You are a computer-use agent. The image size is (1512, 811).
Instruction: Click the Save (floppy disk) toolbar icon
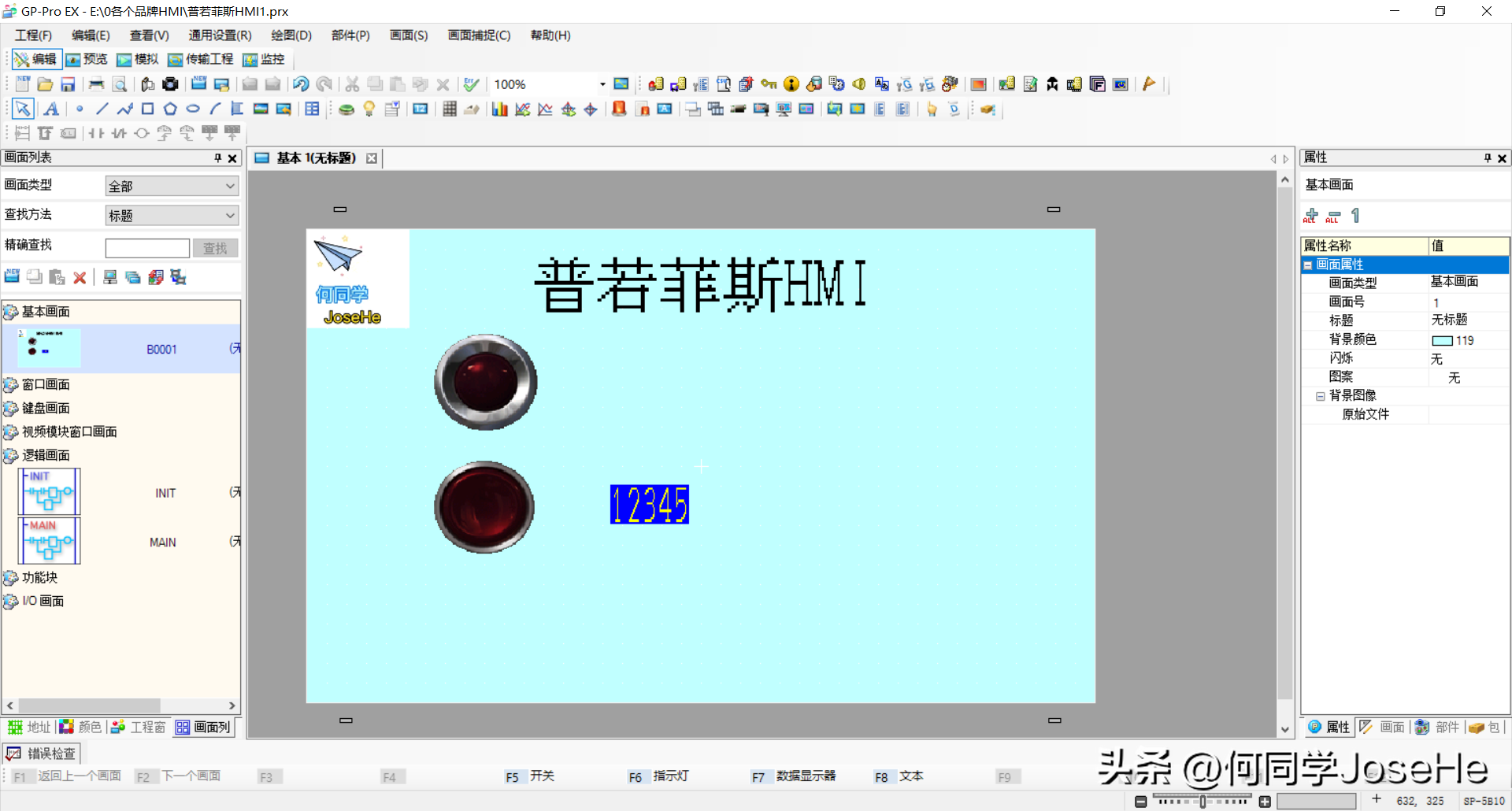[68, 84]
